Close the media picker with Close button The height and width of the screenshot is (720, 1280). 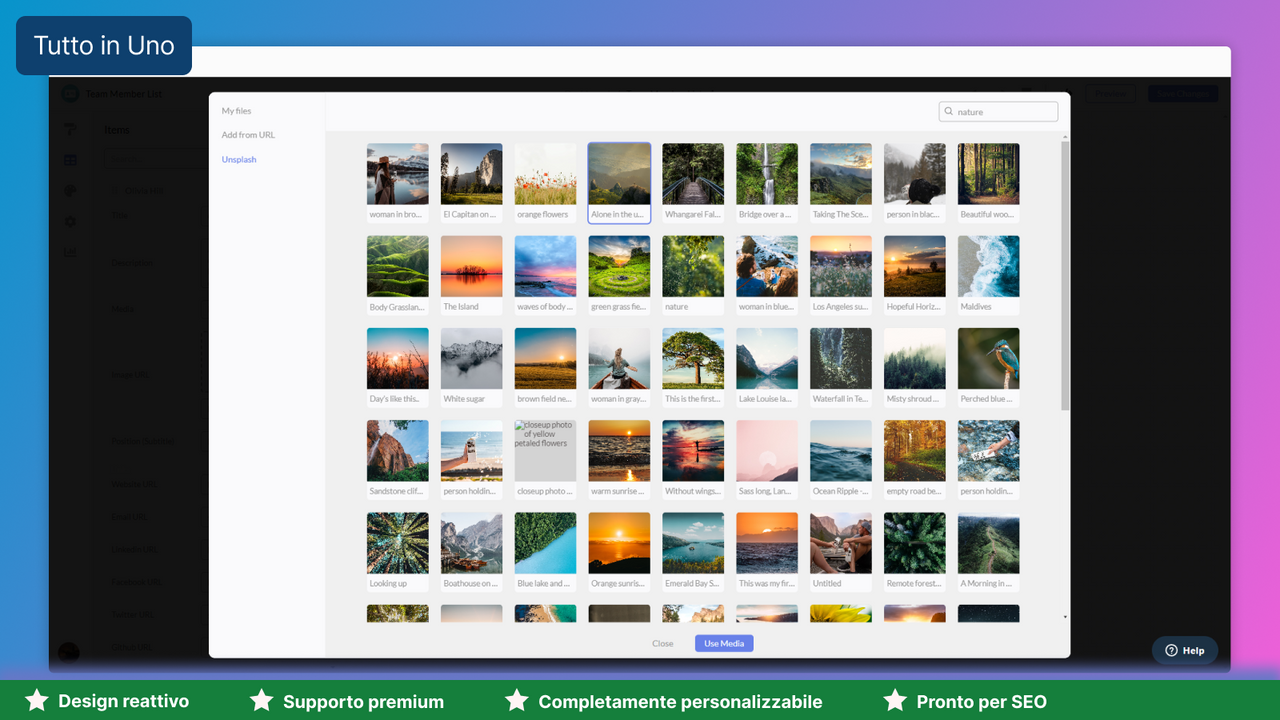(x=663, y=643)
